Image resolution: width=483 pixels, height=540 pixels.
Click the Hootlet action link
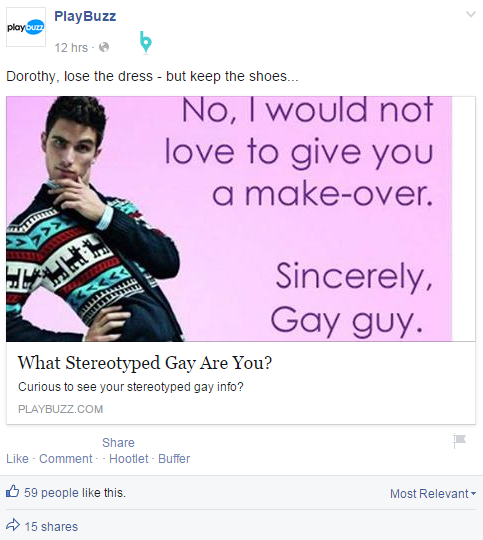coord(129,459)
